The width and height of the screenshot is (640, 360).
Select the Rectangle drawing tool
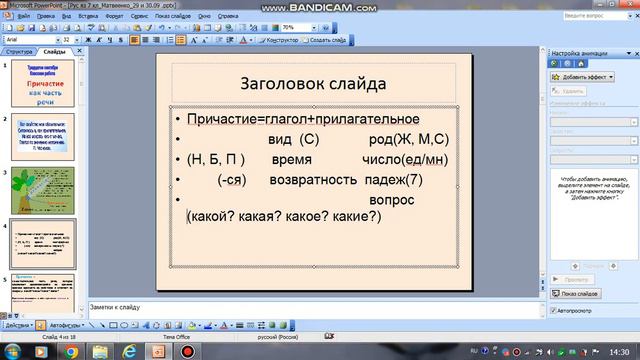113,325
